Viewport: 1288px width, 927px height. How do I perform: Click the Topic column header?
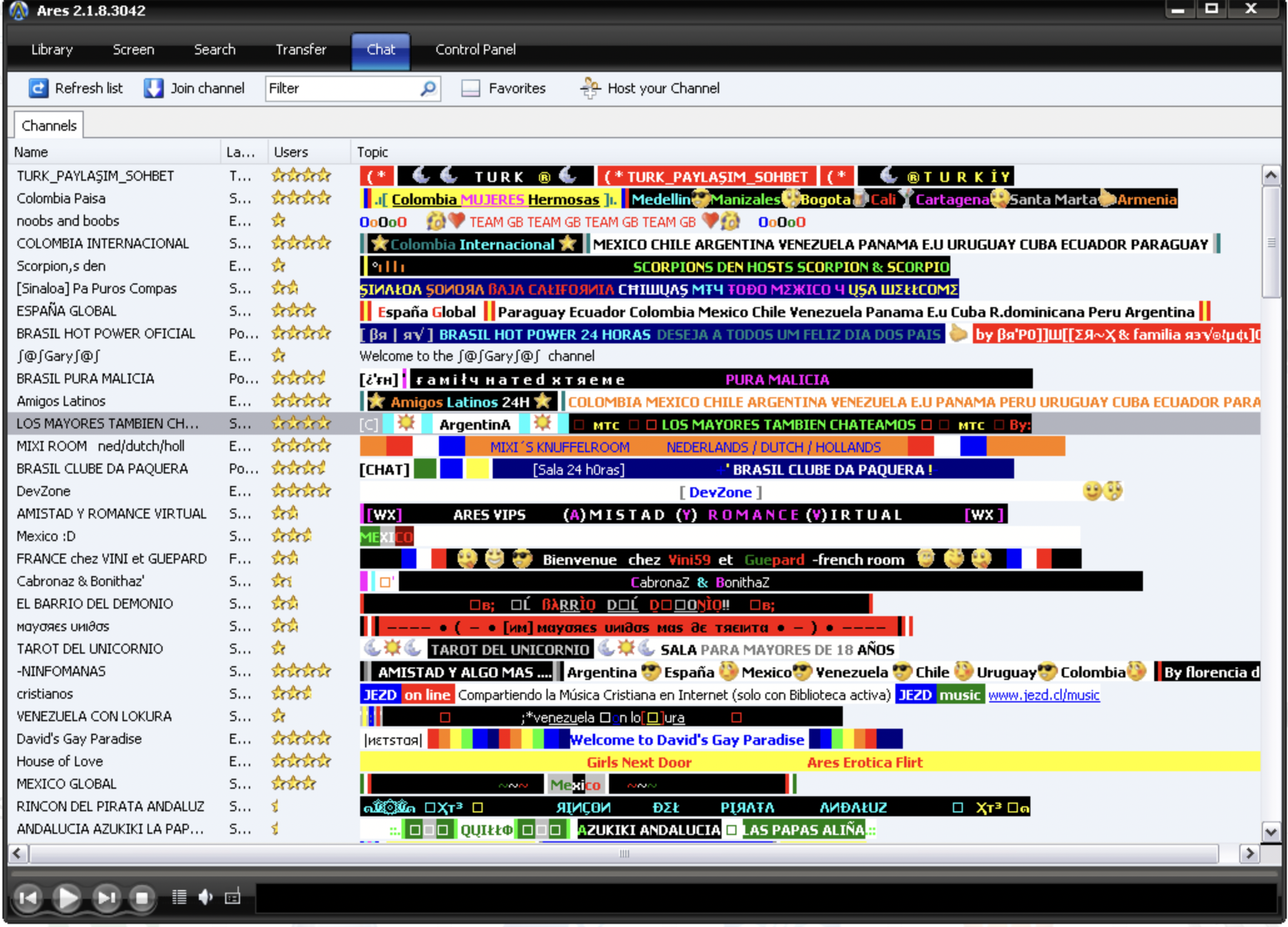click(x=373, y=152)
